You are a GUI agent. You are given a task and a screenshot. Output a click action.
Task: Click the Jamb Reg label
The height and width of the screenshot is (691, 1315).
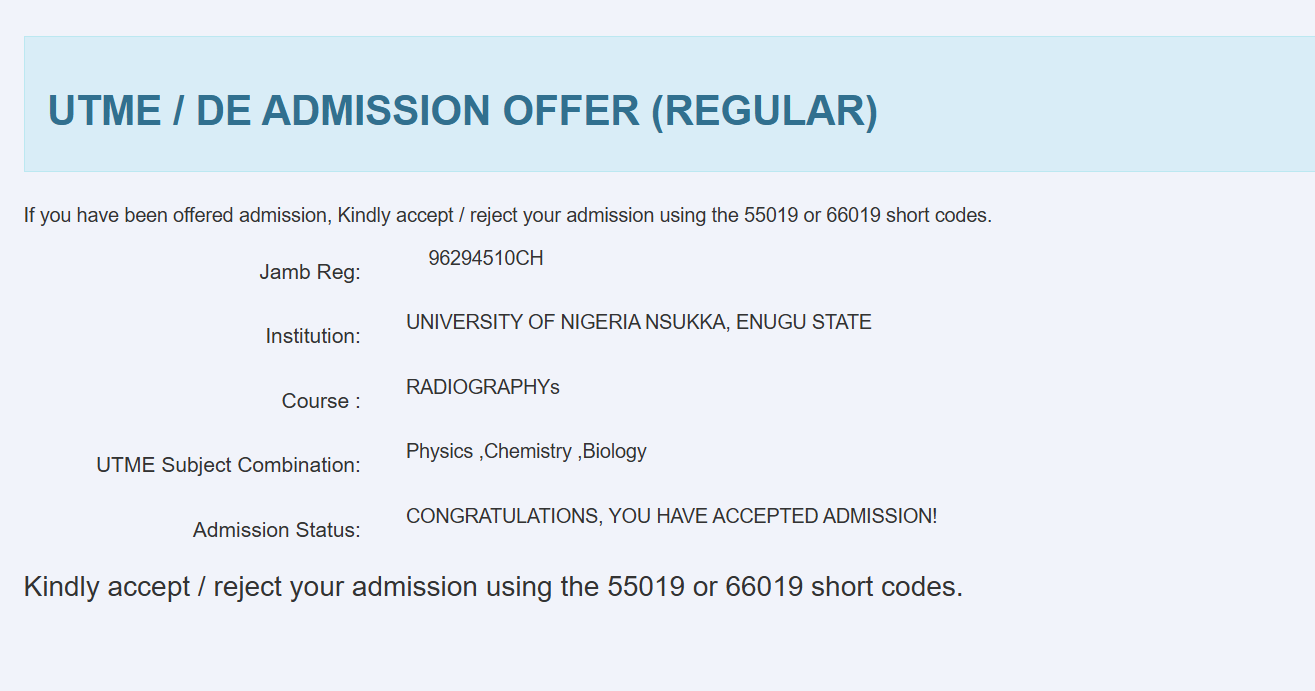309,272
